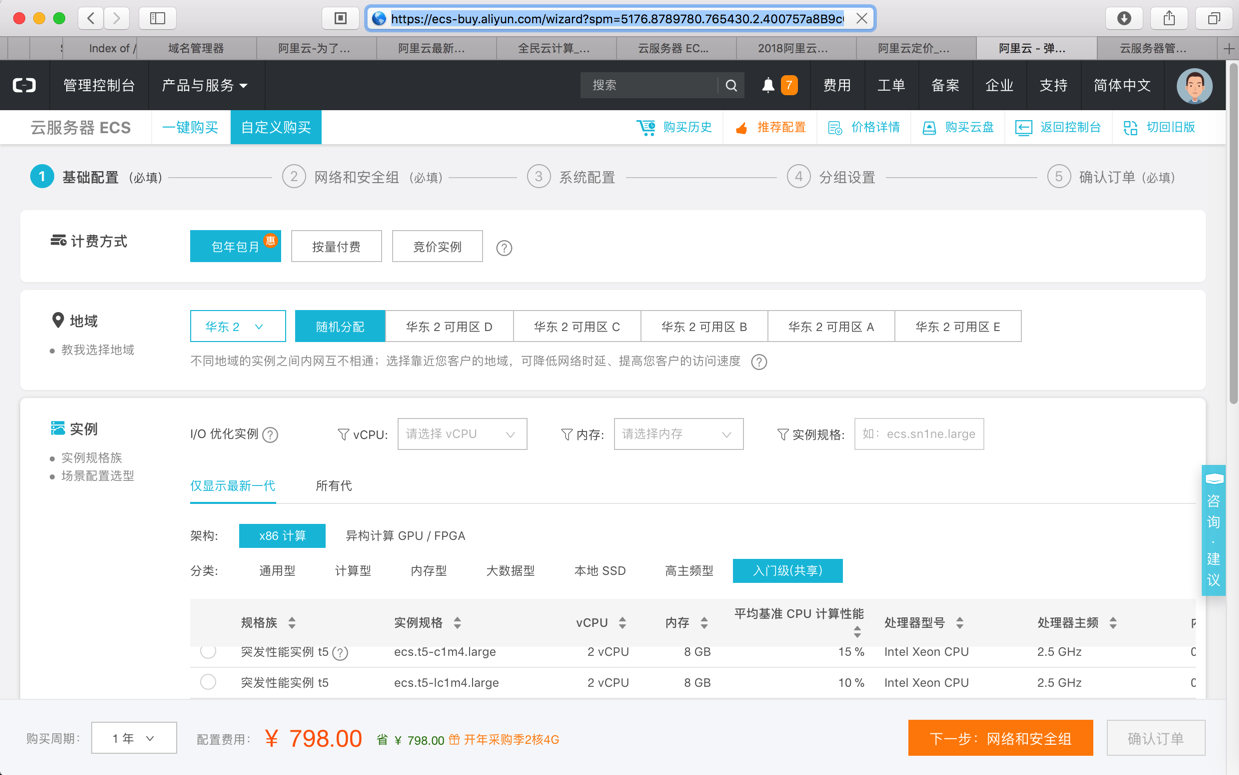Sort by vCPU column arrows
Image resolution: width=1239 pixels, height=775 pixels.
(622, 624)
